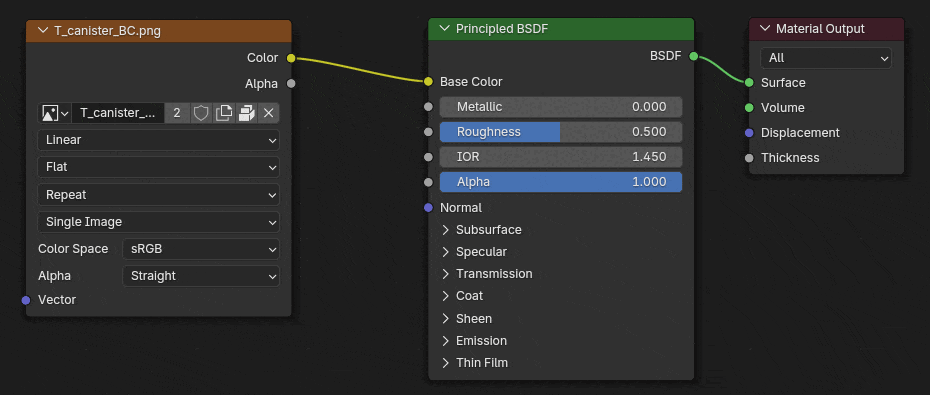The width and height of the screenshot is (930, 395).
Task: Click the image user count 2 button
Action: click(177, 113)
